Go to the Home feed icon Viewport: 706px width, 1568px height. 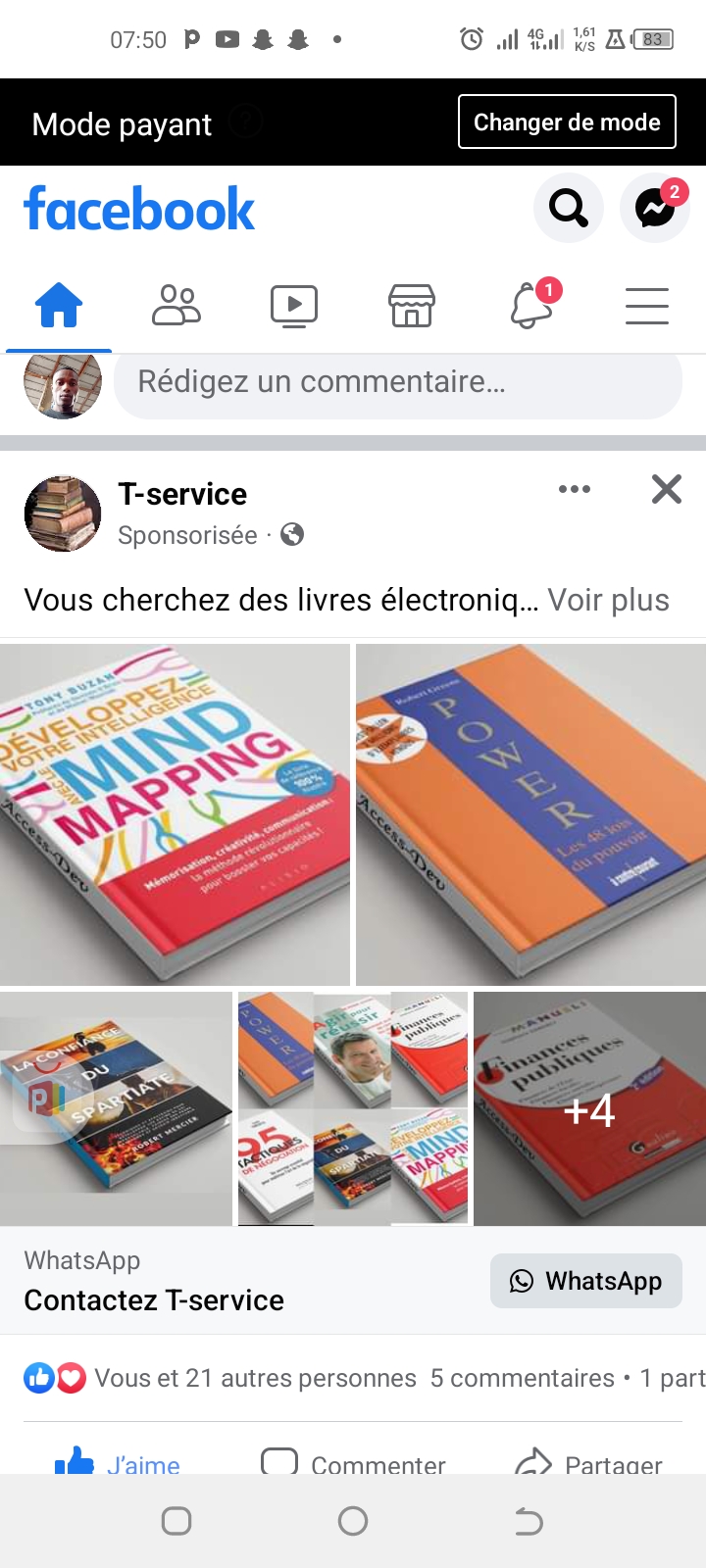point(59,306)
